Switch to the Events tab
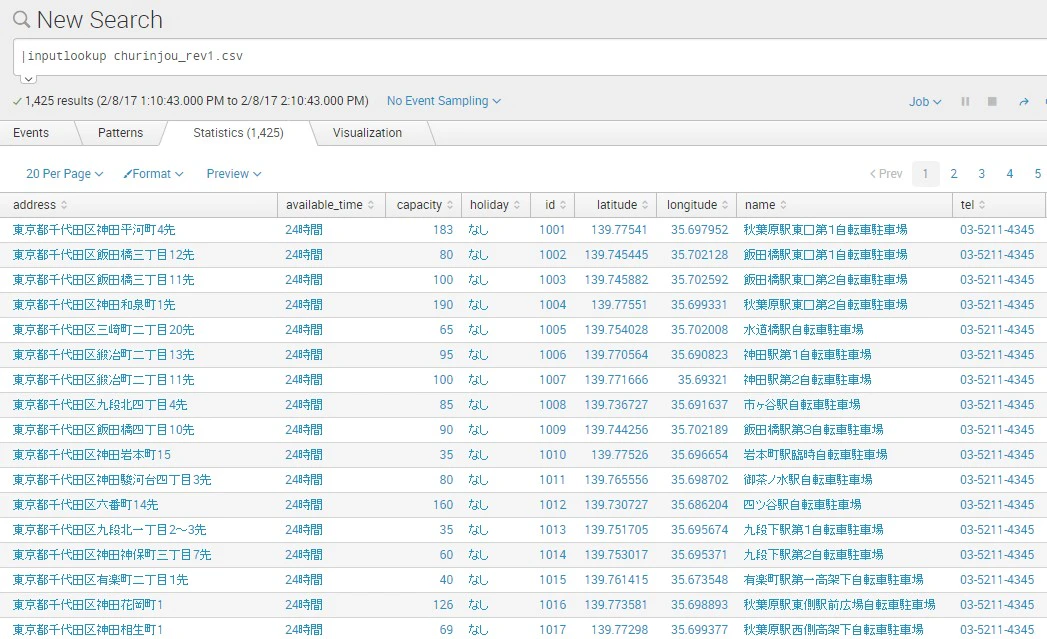The image size is (1047, 639). point(31,133)
